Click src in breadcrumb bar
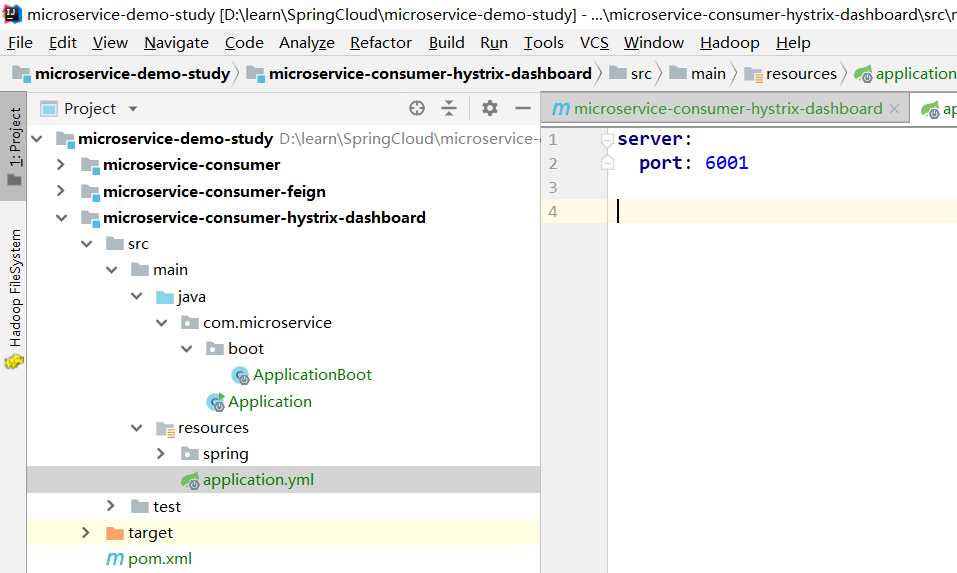 [641, 74]
